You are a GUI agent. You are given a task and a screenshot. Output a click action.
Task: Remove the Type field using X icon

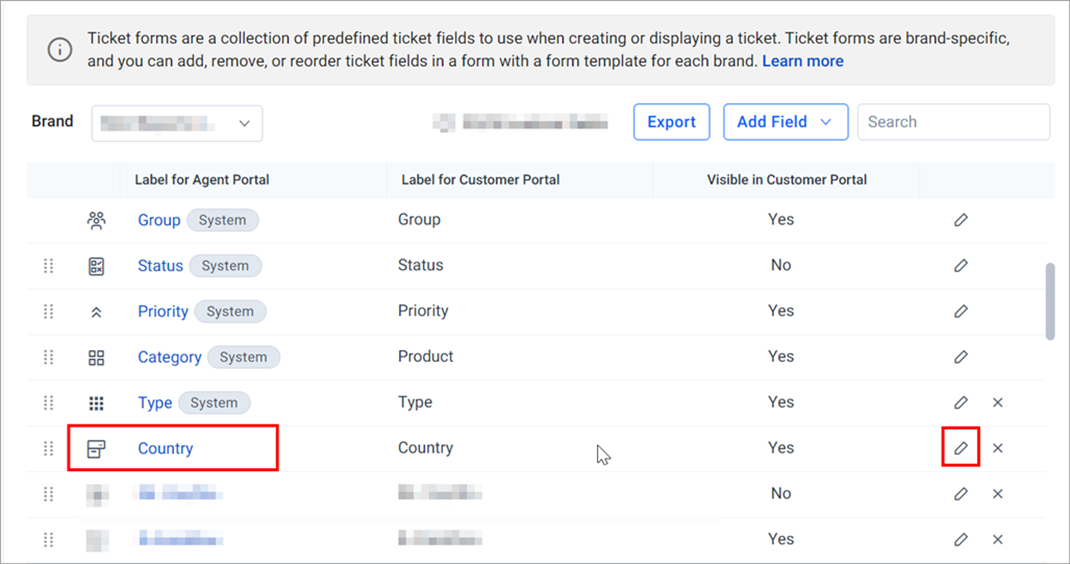coord(998,403)
